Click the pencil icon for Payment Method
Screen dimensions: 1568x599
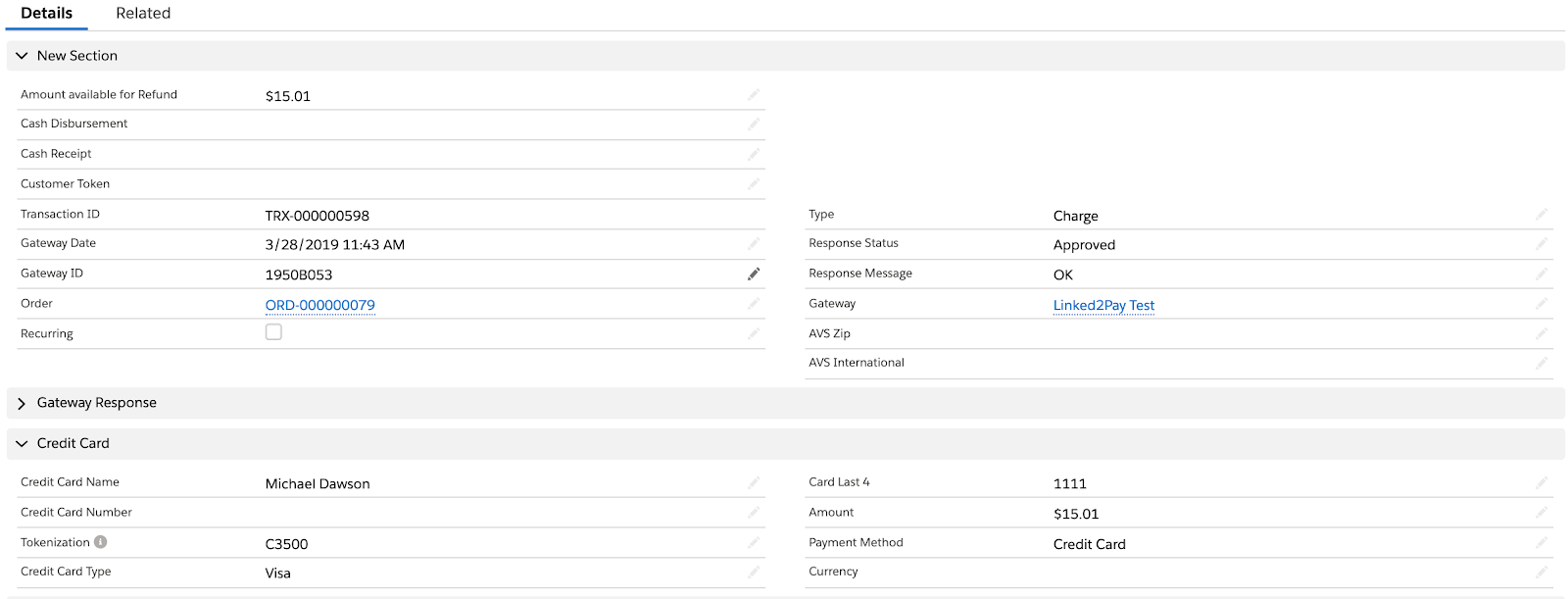tap(1542, 543)
